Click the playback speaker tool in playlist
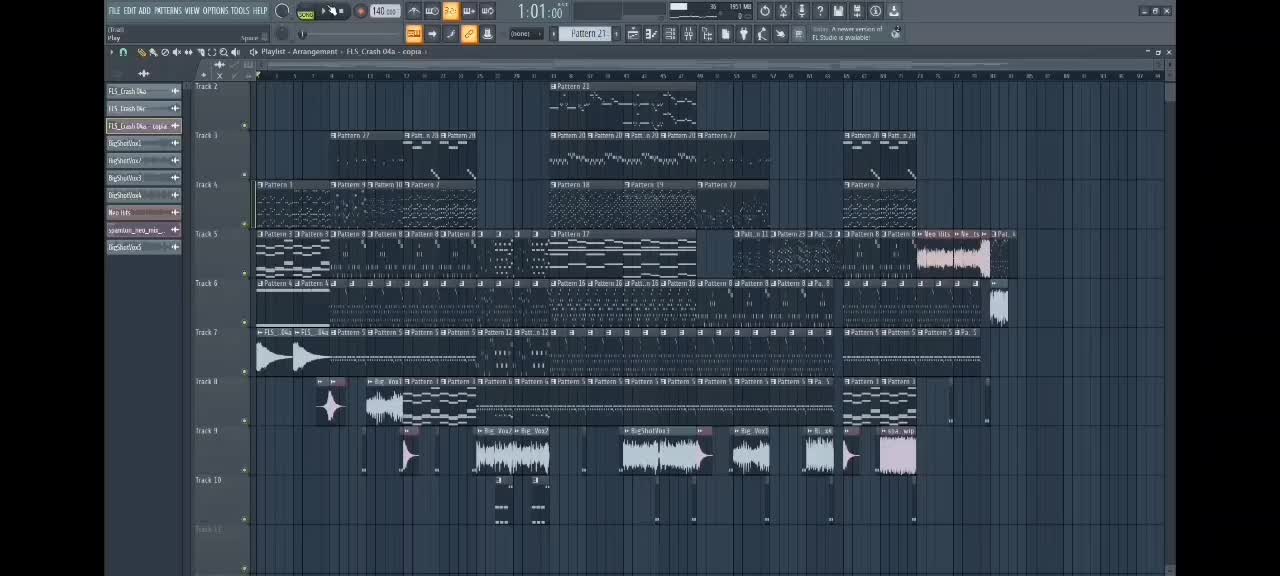Screen dimensions: 1280x576 235,52
